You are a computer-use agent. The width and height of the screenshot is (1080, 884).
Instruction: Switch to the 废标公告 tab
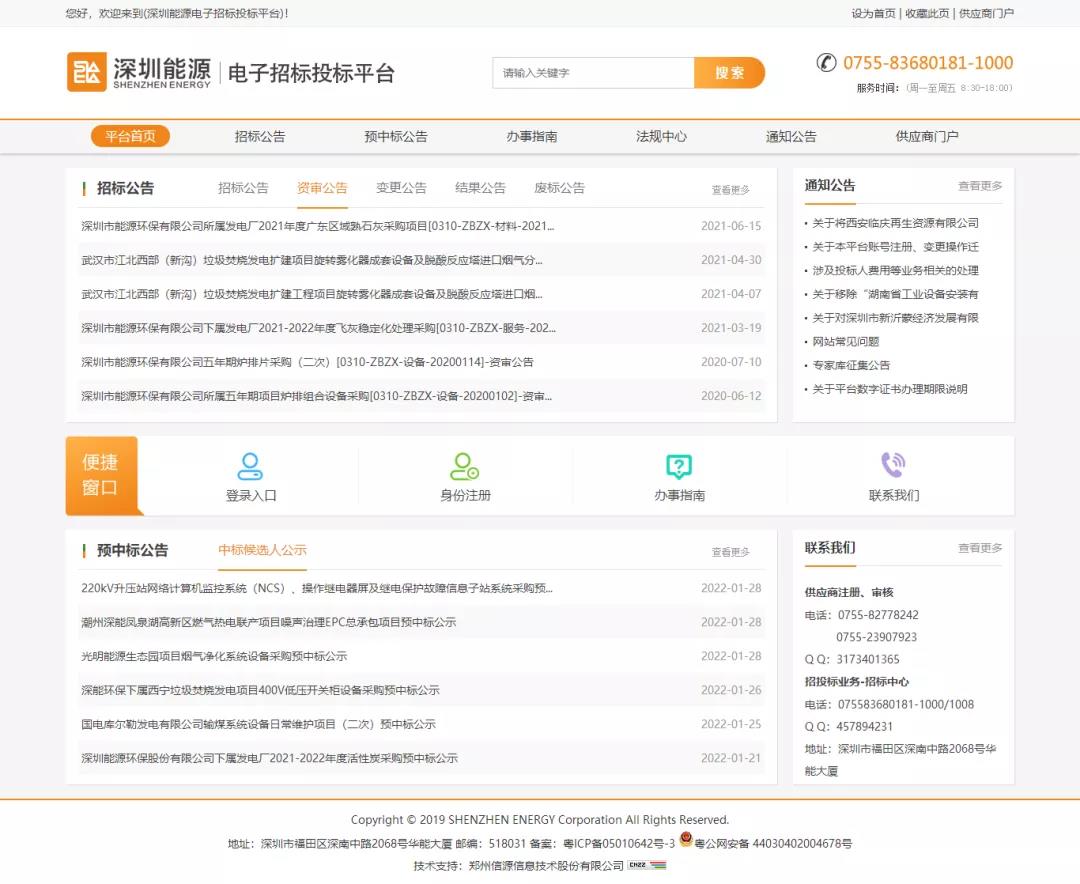(558, 187)
